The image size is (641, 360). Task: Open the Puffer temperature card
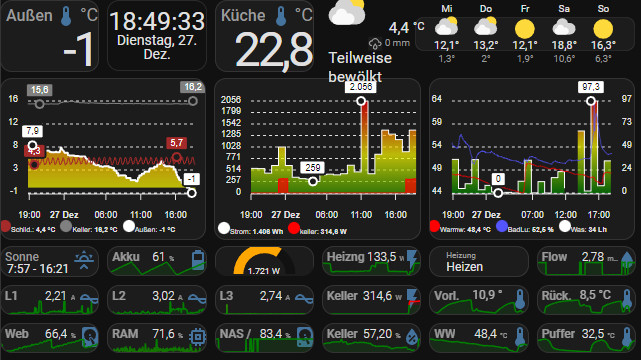(586, 338)
